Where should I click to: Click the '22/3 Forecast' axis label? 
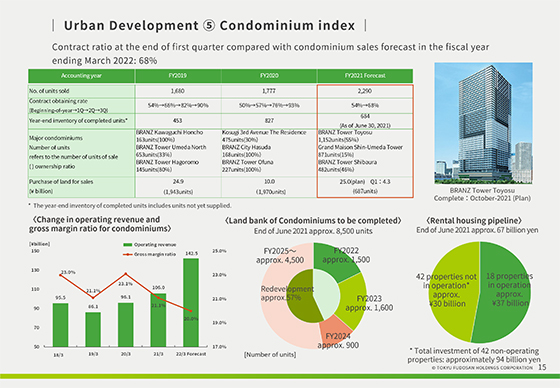pos(191,354)
